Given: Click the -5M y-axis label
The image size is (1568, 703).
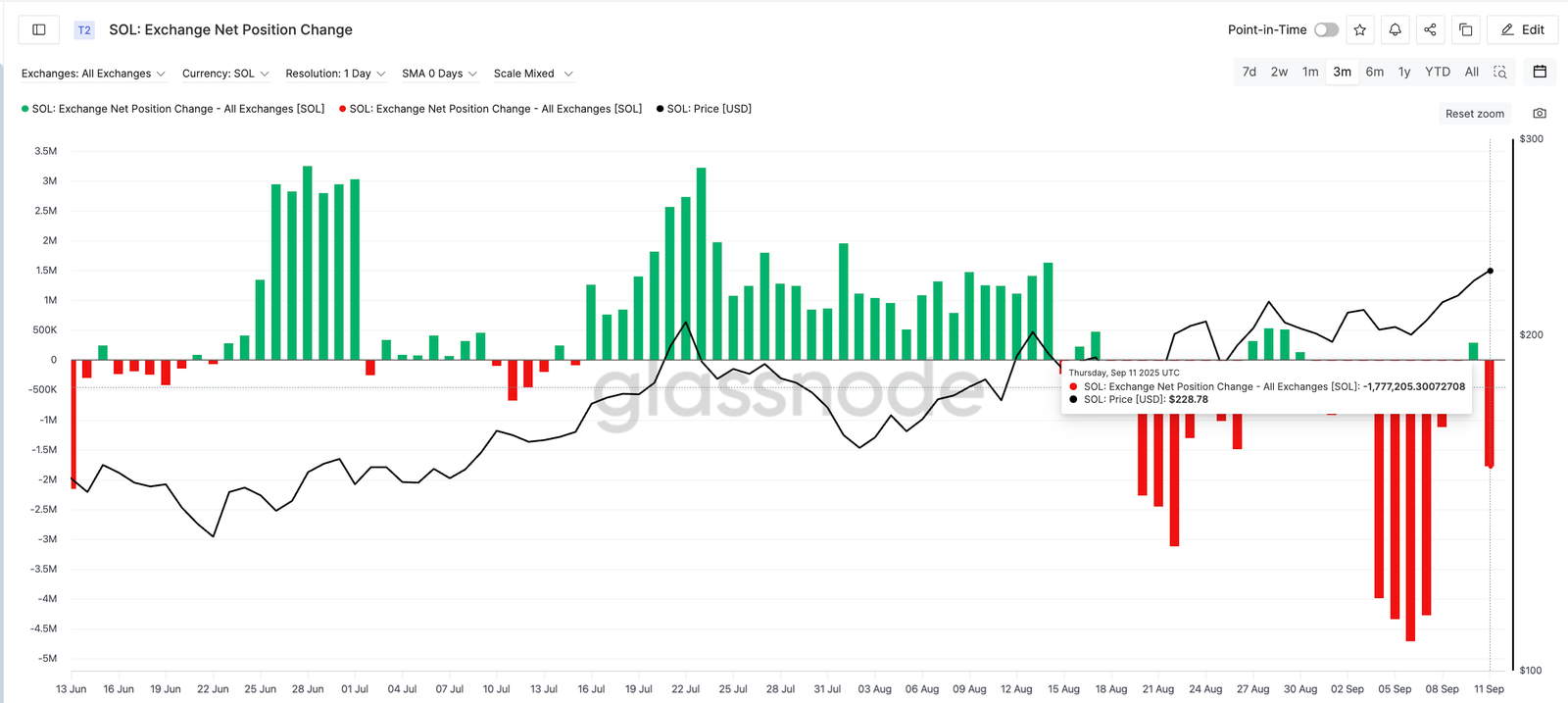Looking at the screenshot, I should point(47,658).
